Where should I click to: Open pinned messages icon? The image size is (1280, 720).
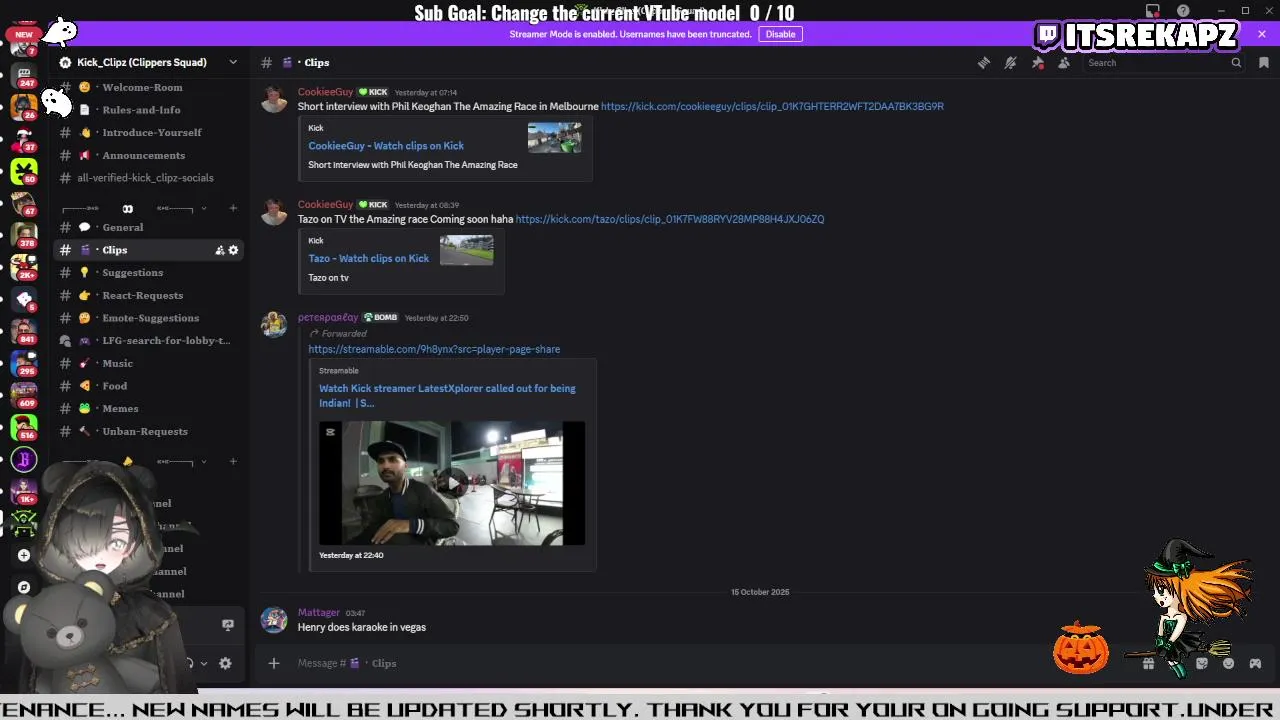[1038, 62]
